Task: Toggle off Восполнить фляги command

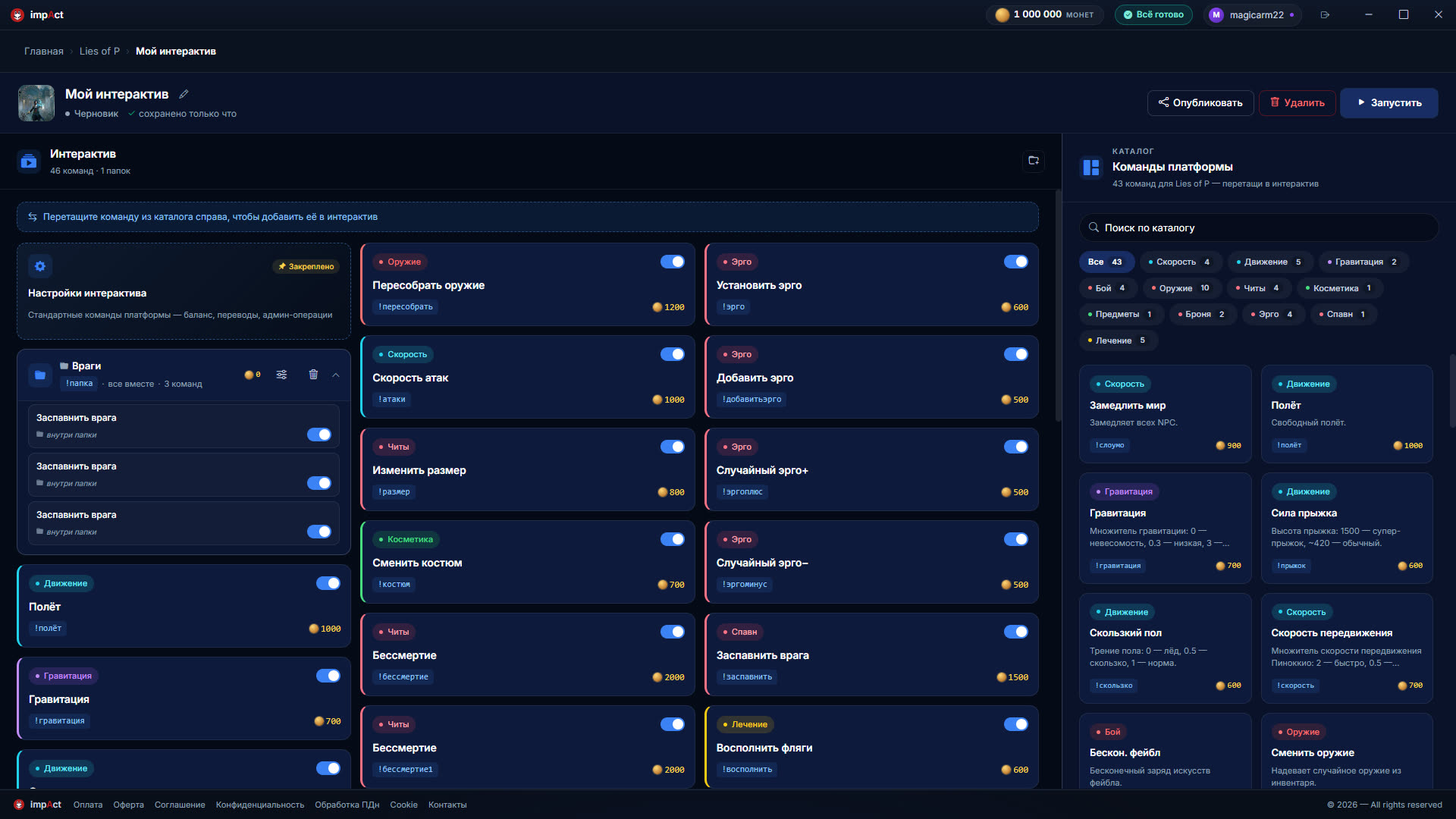Action: coord(1015,724)
